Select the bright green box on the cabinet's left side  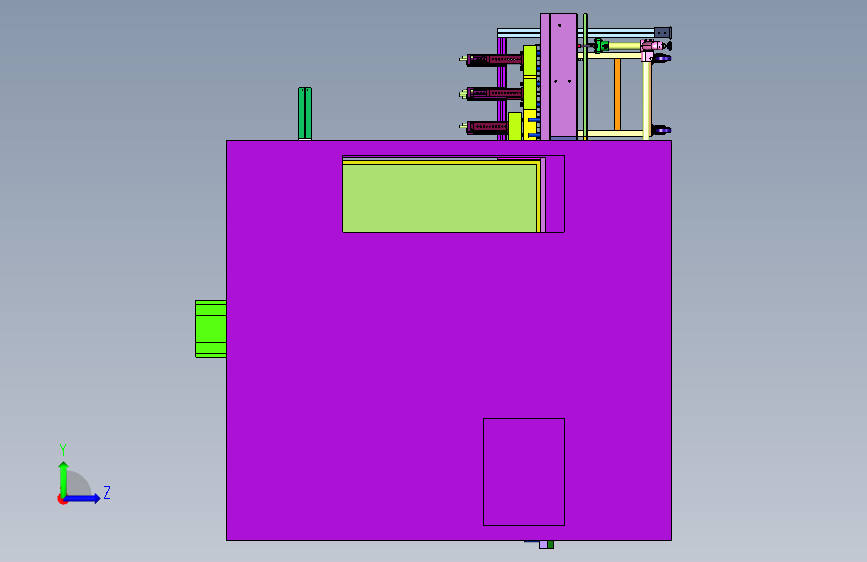click(x=211, y=329)
